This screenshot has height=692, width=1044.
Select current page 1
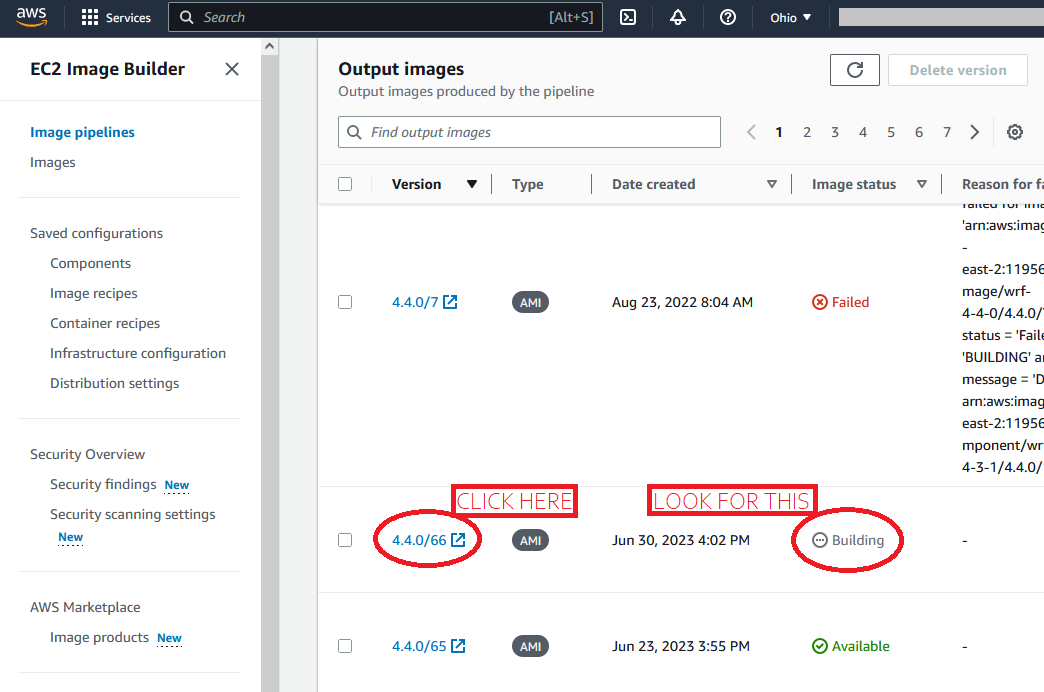point(779,132)
